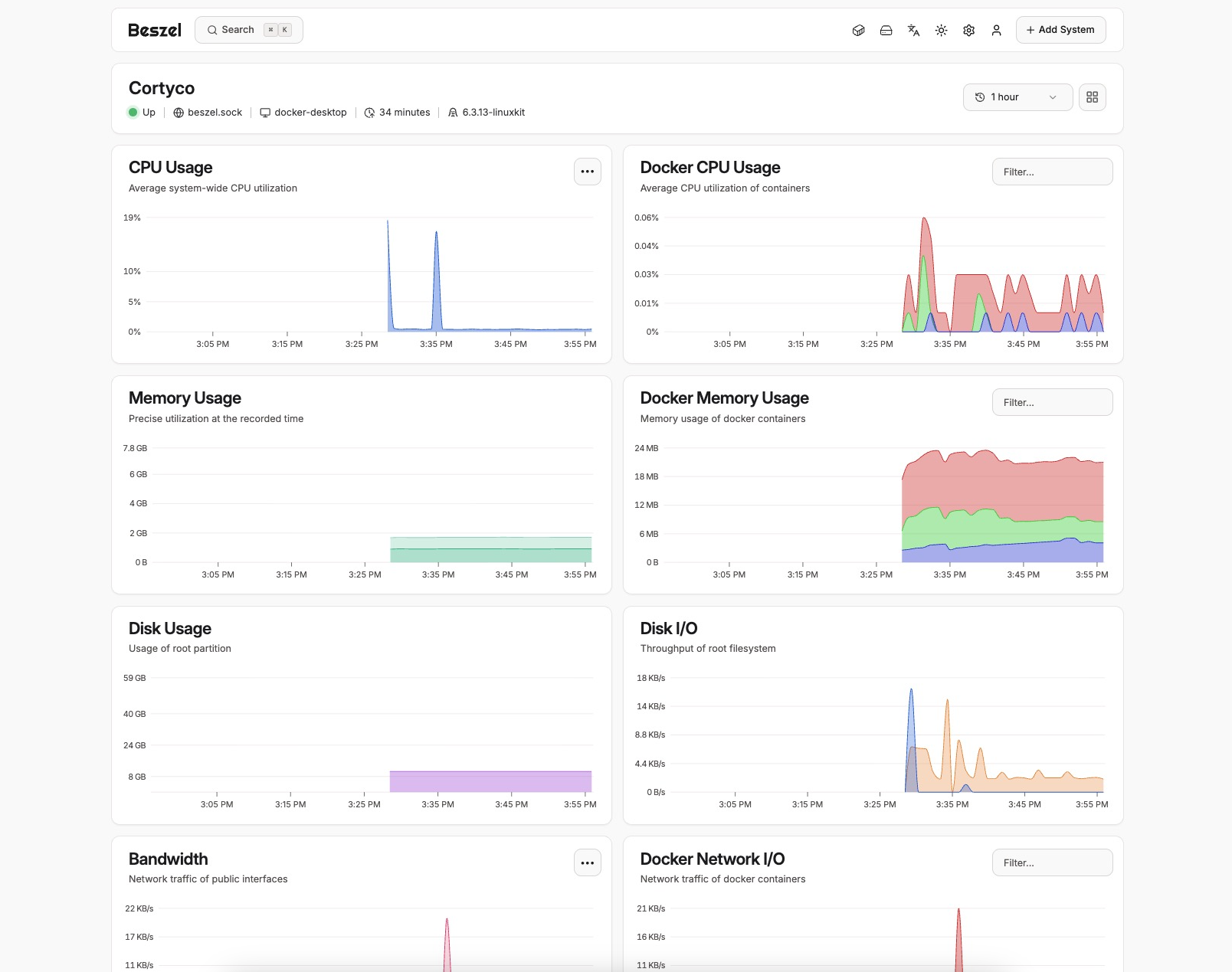Open the containers page icon
Image resolution: width=1232 pixels, height=972 pixels.
click(859, 31)
